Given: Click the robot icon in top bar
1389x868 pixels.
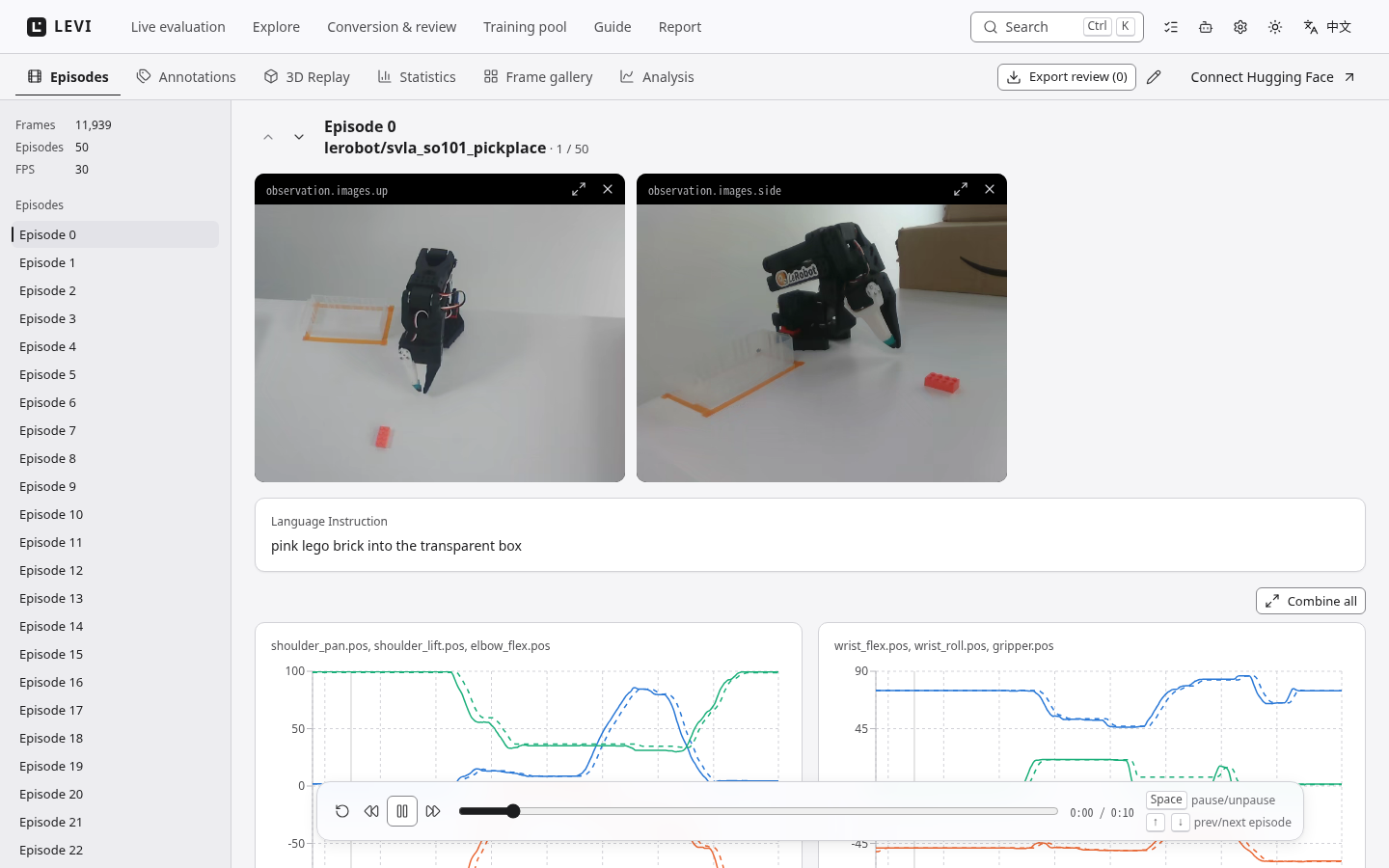Looking at the screenshot, I should (1206, 27).
